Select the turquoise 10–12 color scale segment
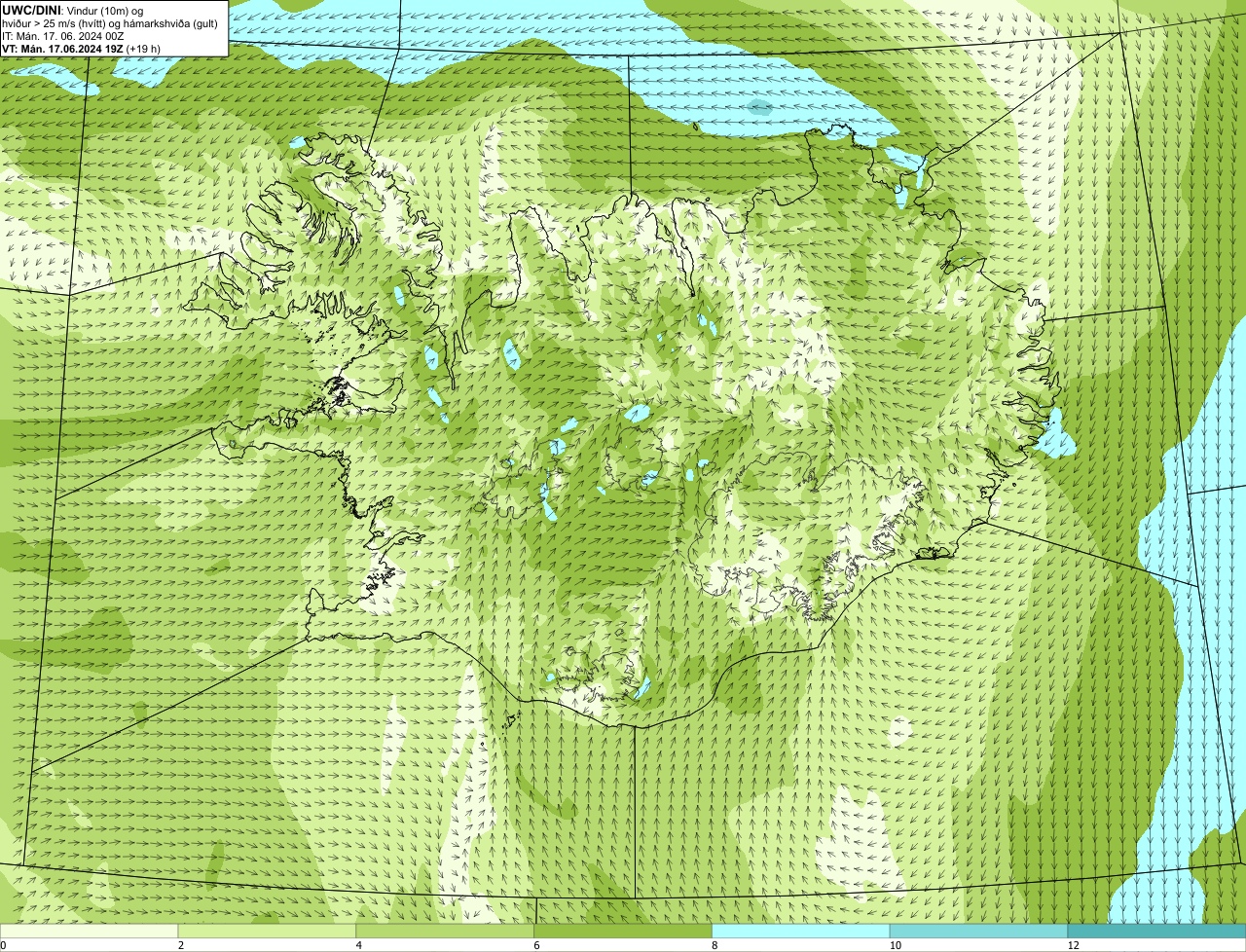 [x=978, y=931]
